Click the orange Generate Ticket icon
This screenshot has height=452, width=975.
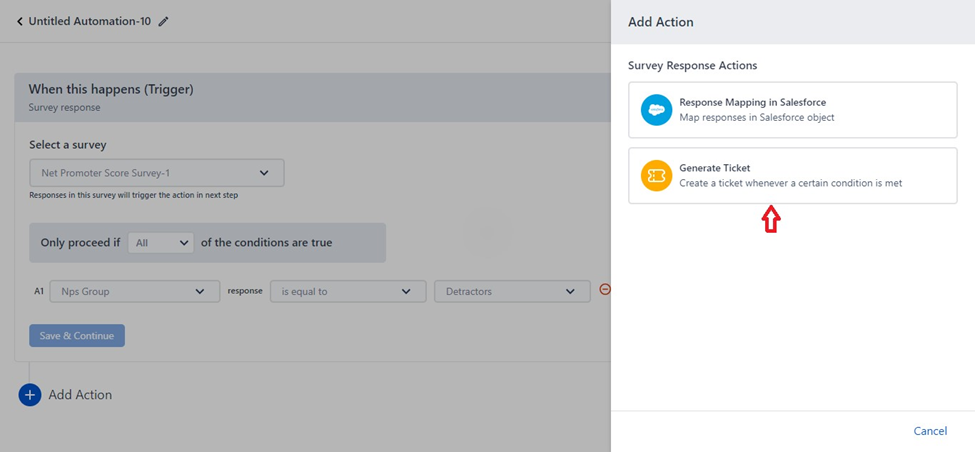(656, 176)
